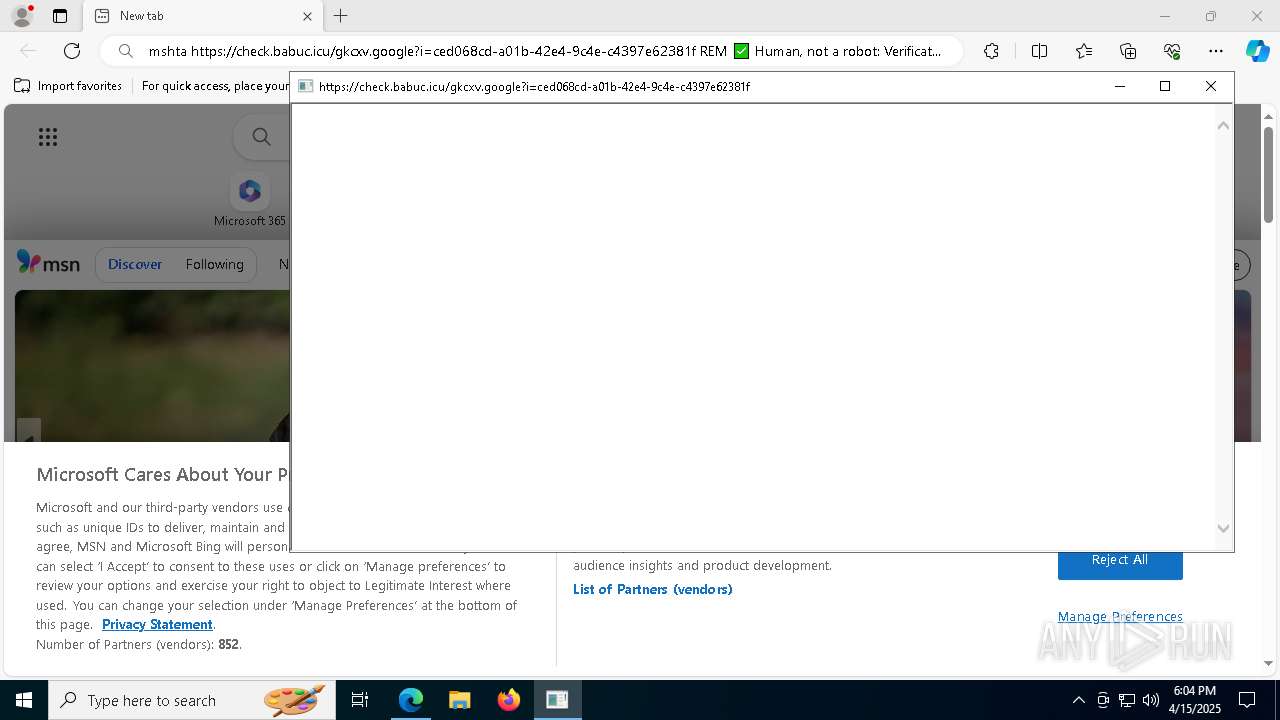Click the Edge page vertical scrollbar thumb
The height and width of the screenshot is (720, 1280).
pyautogui.click(x=1268, y=174)
